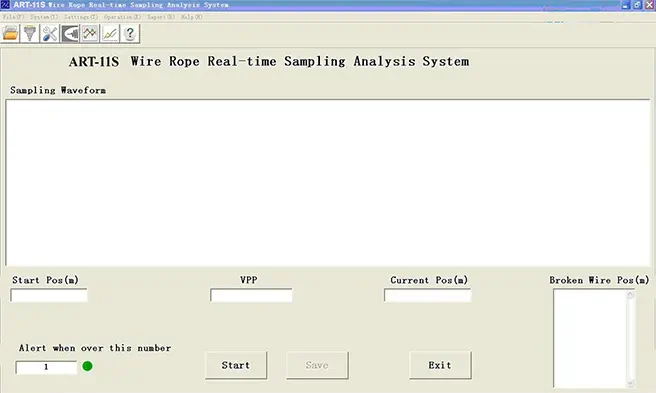Open the File menu
Viewport: 656px width, 393px height.
click(13, 17)
